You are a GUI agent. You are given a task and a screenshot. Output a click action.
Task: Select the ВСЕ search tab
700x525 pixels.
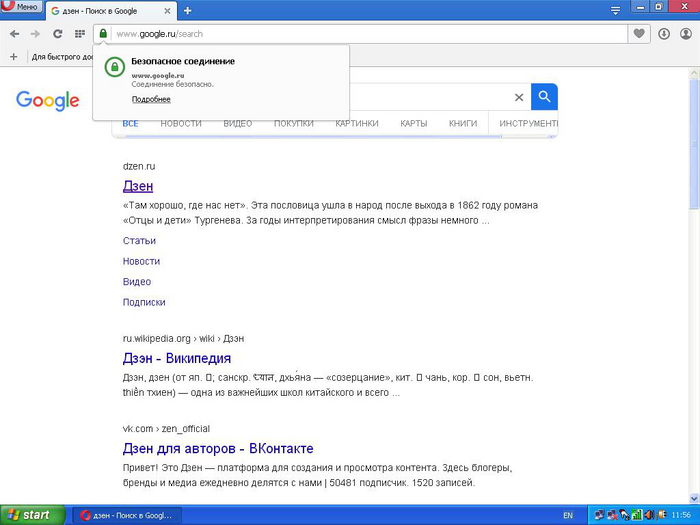pos(130,124)
